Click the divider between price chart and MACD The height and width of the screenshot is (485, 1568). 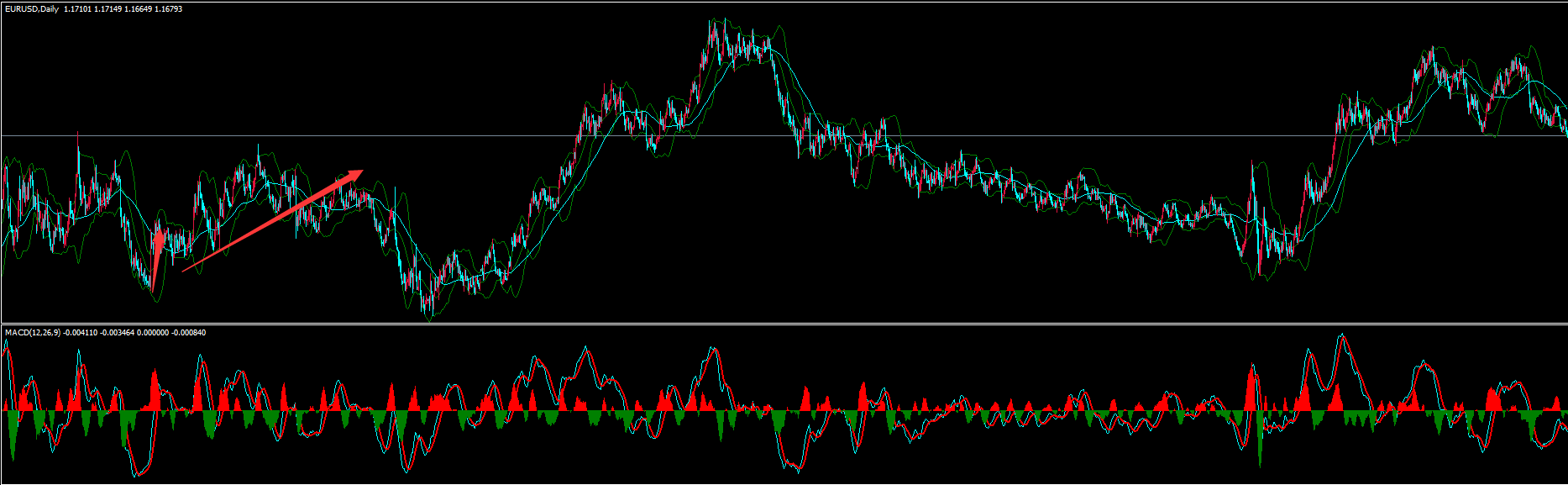pos(784,324)
